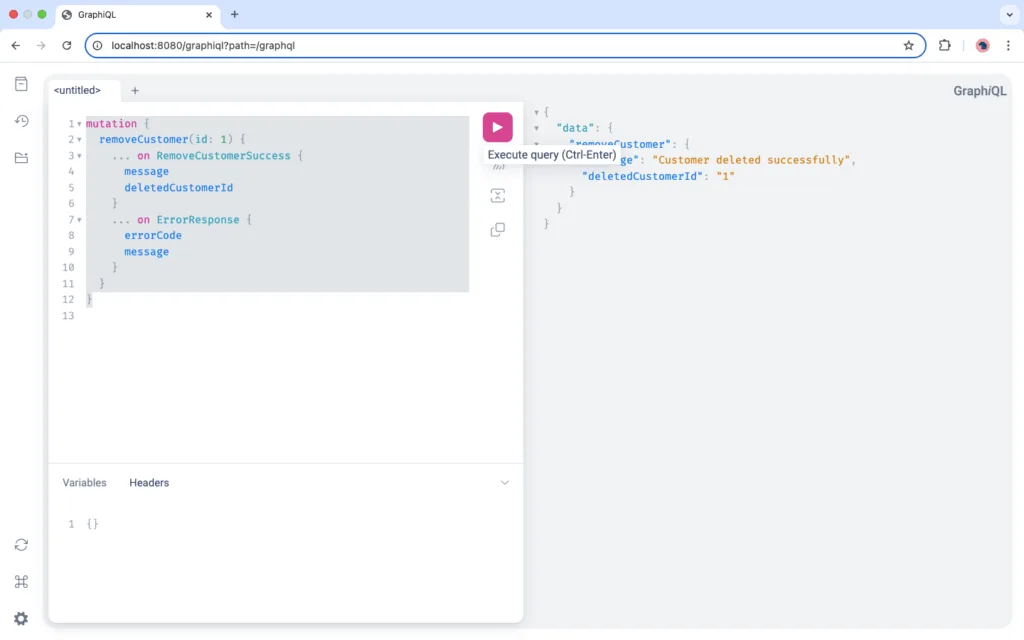Click the "deletedCustomerId" key in the response

643,176
